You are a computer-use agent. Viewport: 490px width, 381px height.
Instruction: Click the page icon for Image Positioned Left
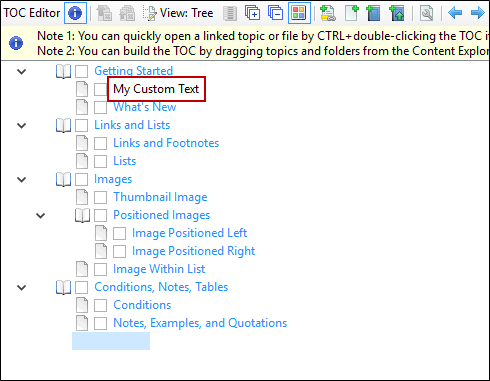101,233
